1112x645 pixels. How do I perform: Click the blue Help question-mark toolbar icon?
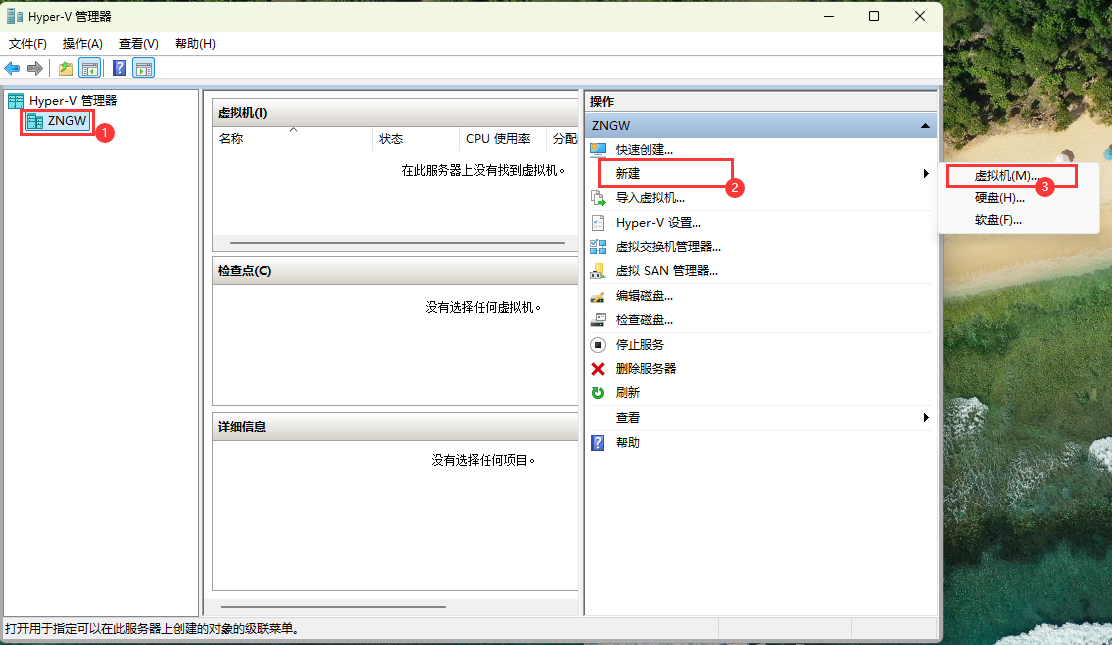click(x=120, y=68)
